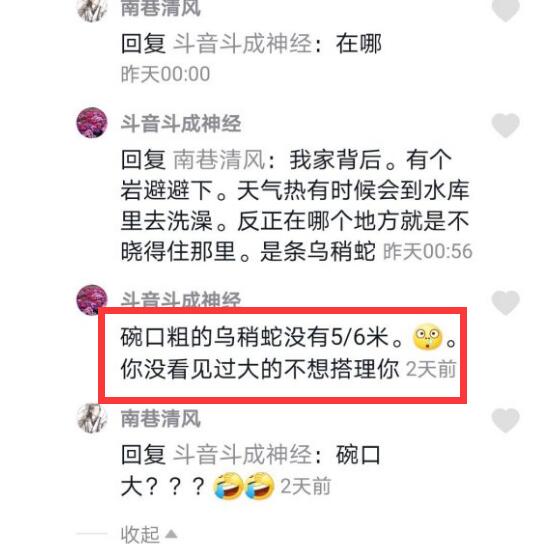
Task: Open username 斗音斗成神经 above 我家背后 comment
Action: pos(181,124)
